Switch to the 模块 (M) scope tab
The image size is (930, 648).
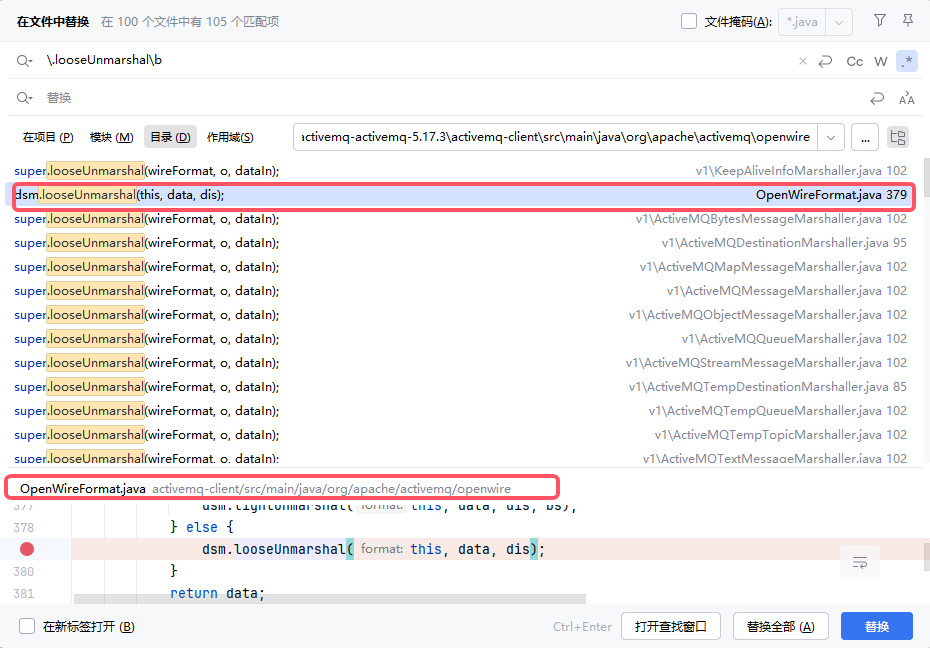(112, 137)
